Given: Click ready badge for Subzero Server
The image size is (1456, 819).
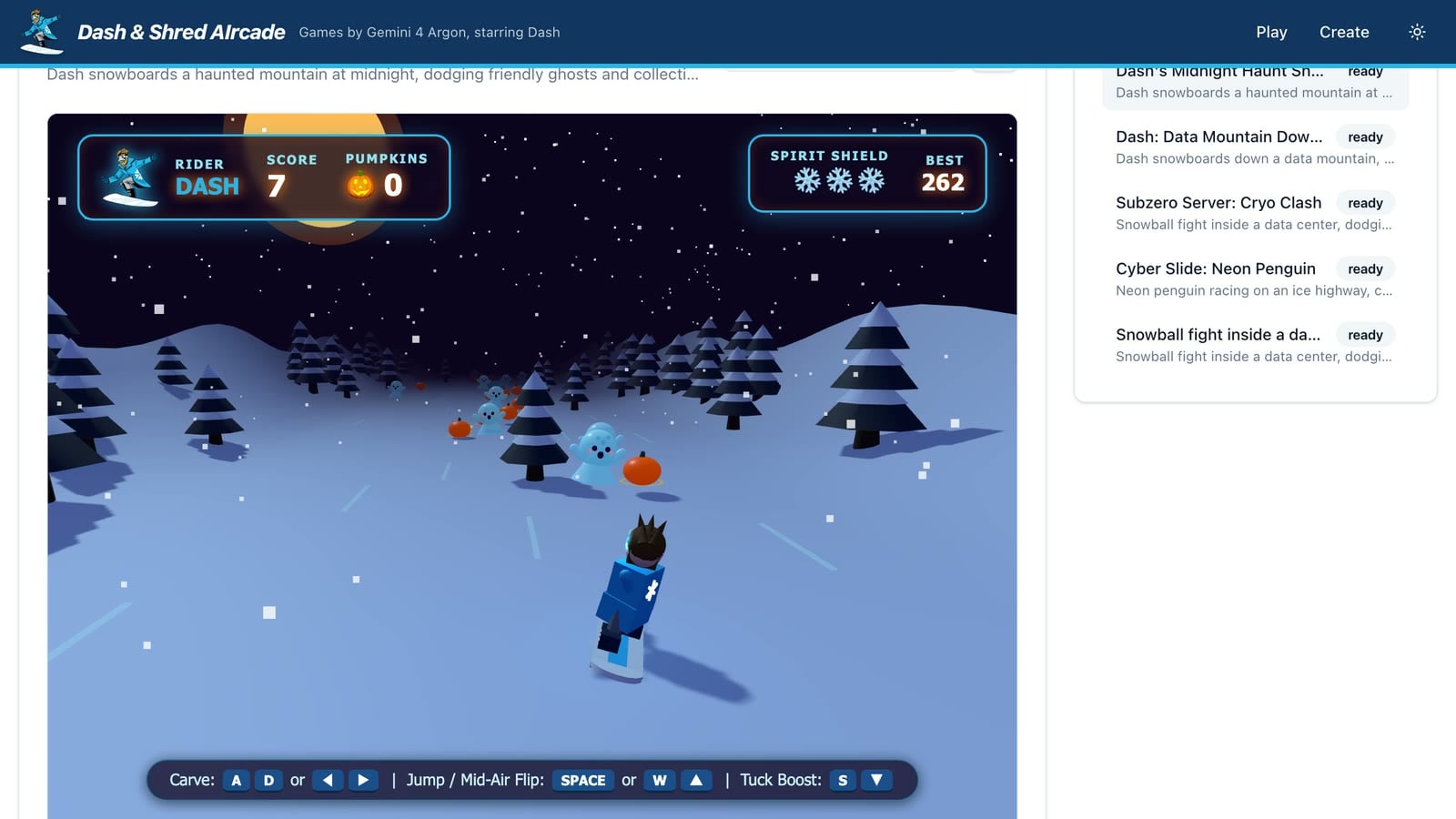Looking at the screenshot, I should pos(1365,203).
